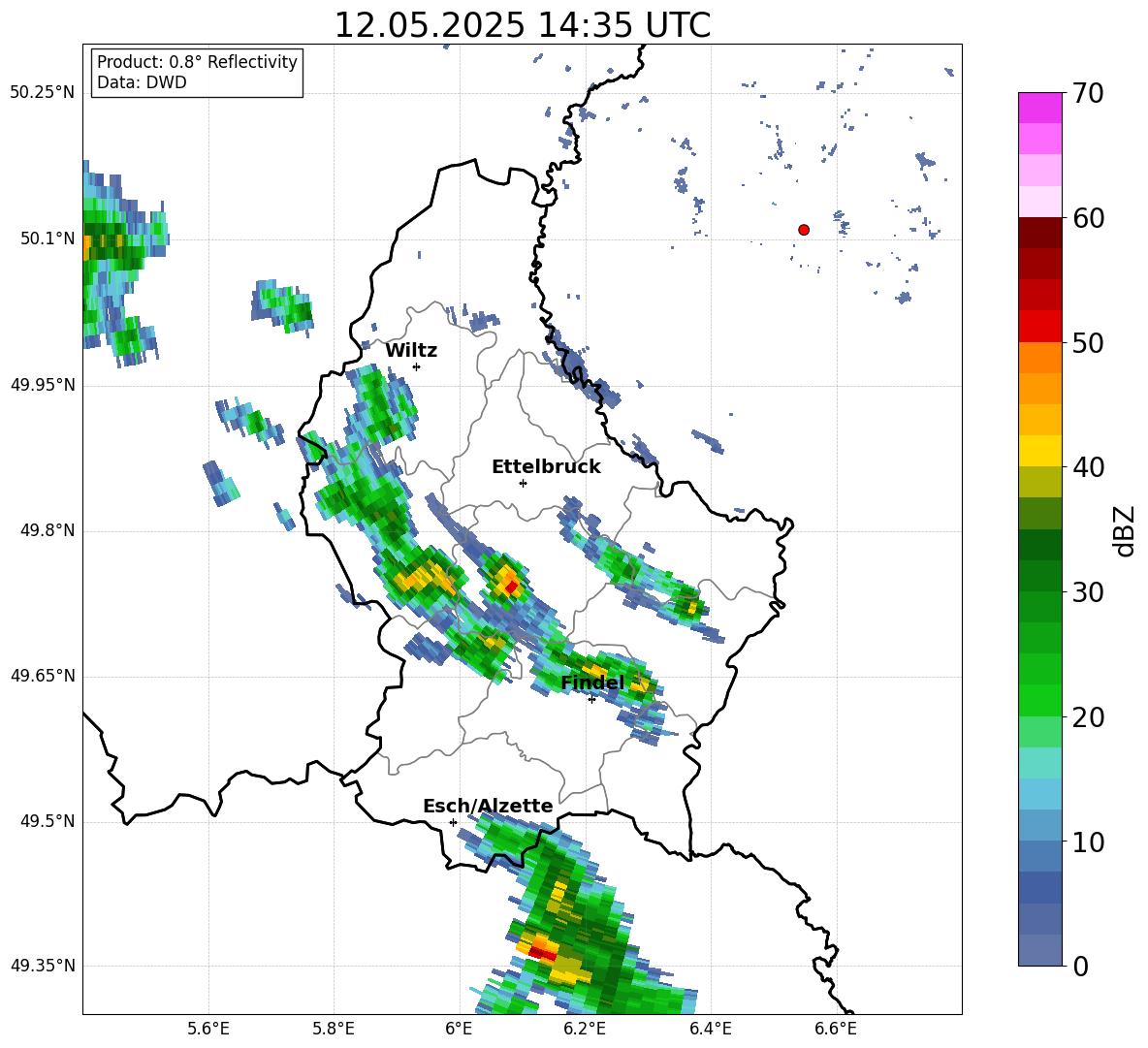The image size is (1148, 1048).
Task: Click the colorbar tick label 30
Action: (x=1088, y=592)
